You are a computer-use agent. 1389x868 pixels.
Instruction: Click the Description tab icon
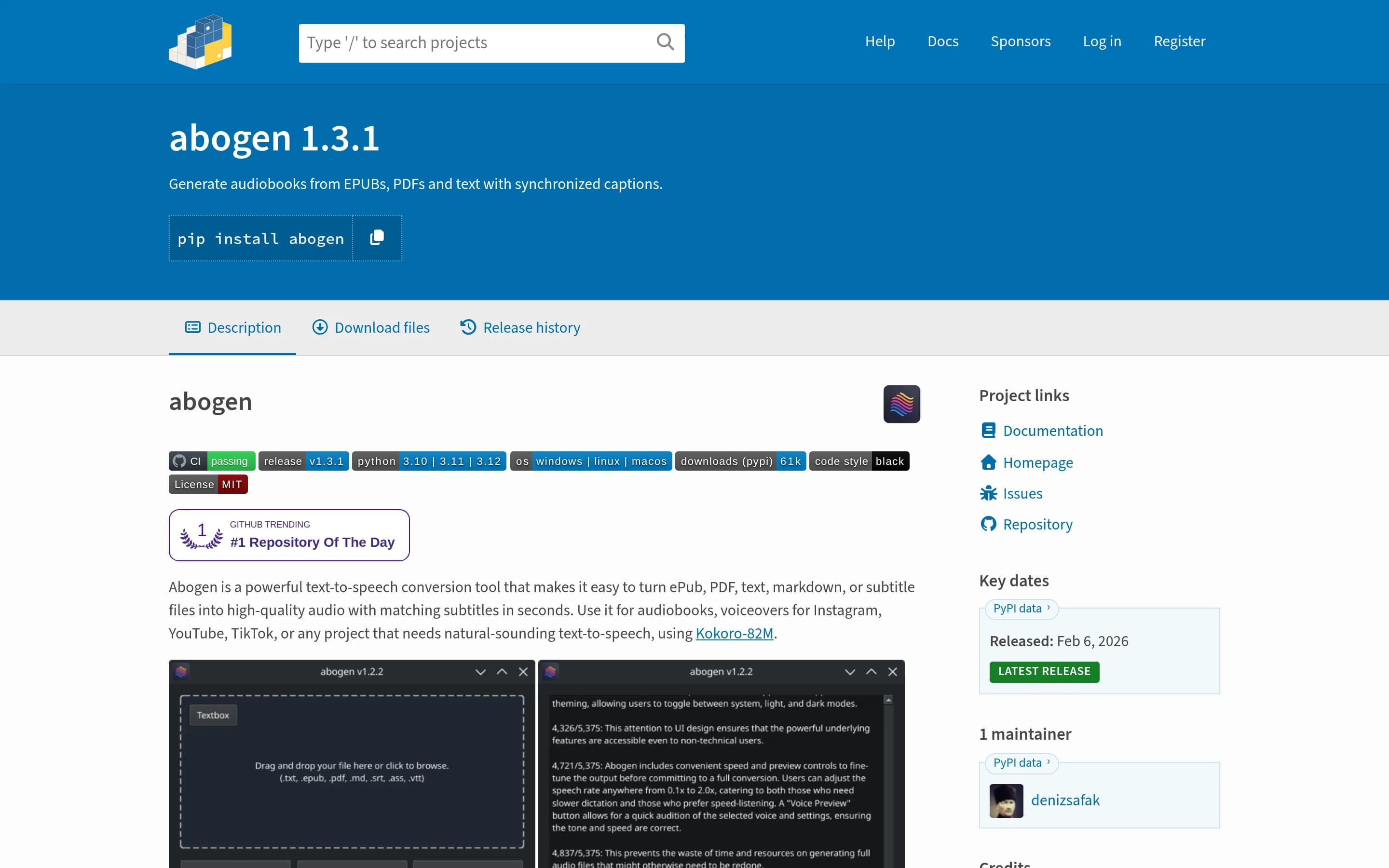(x=193, y=327)
